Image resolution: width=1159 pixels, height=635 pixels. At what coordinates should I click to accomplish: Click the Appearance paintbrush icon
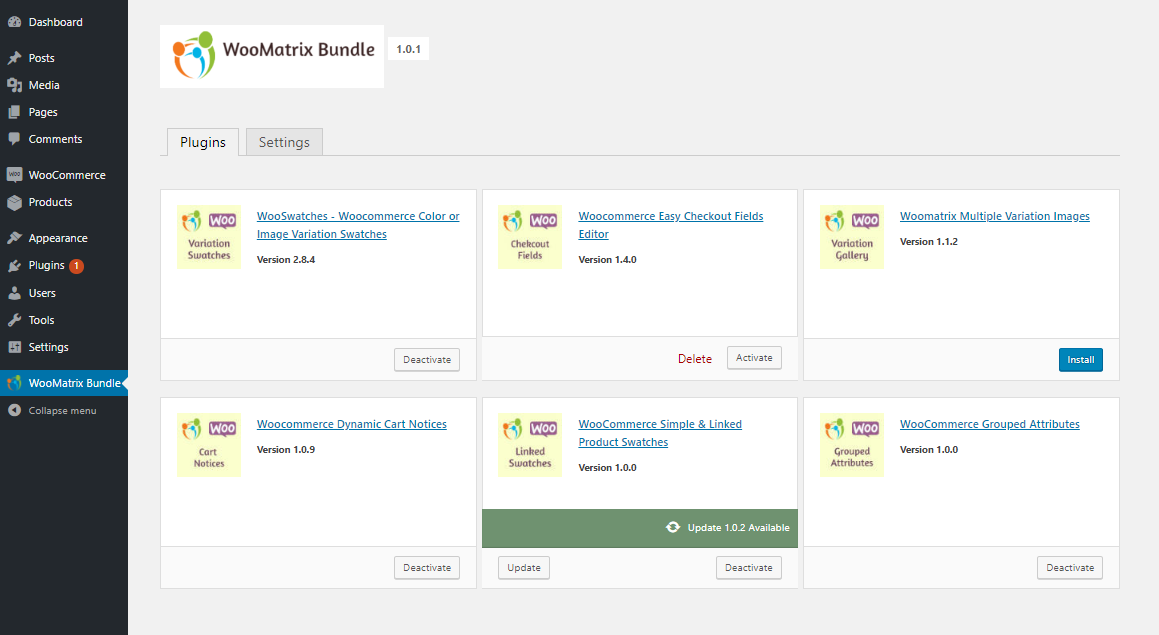pyautogui.click(x=14, y=238)
